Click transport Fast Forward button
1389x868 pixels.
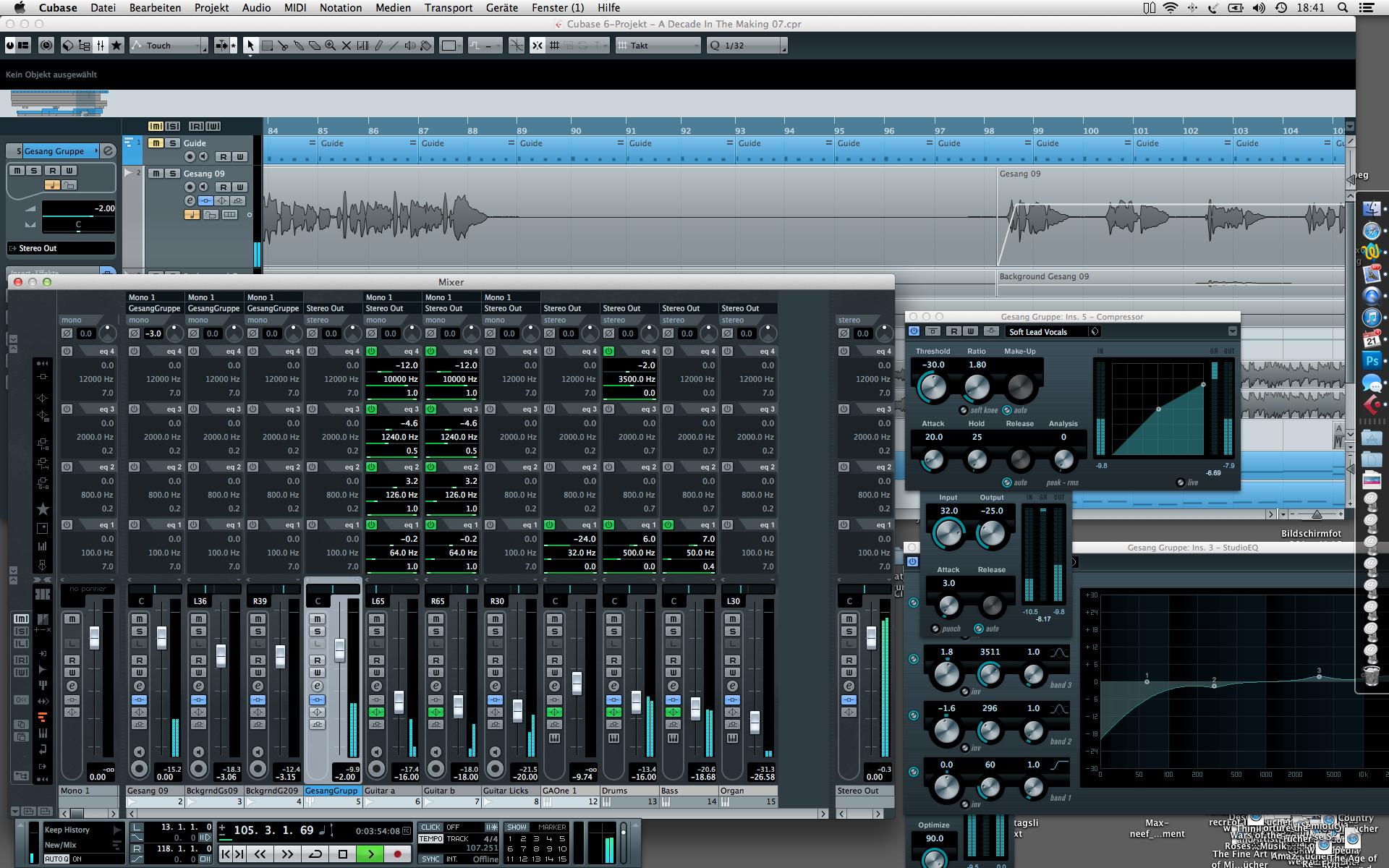(287, 854)
